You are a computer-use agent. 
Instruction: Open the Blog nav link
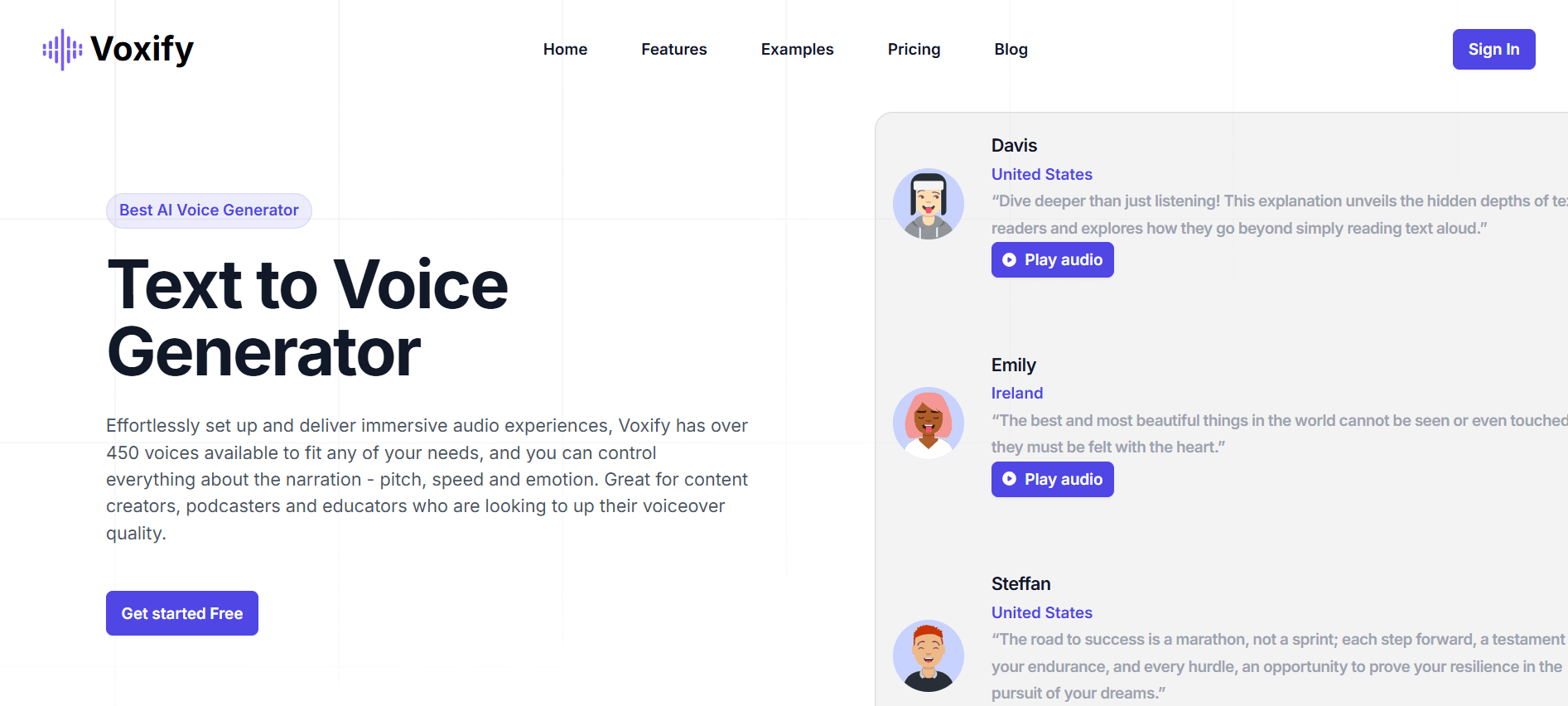tap(1011, 49)
